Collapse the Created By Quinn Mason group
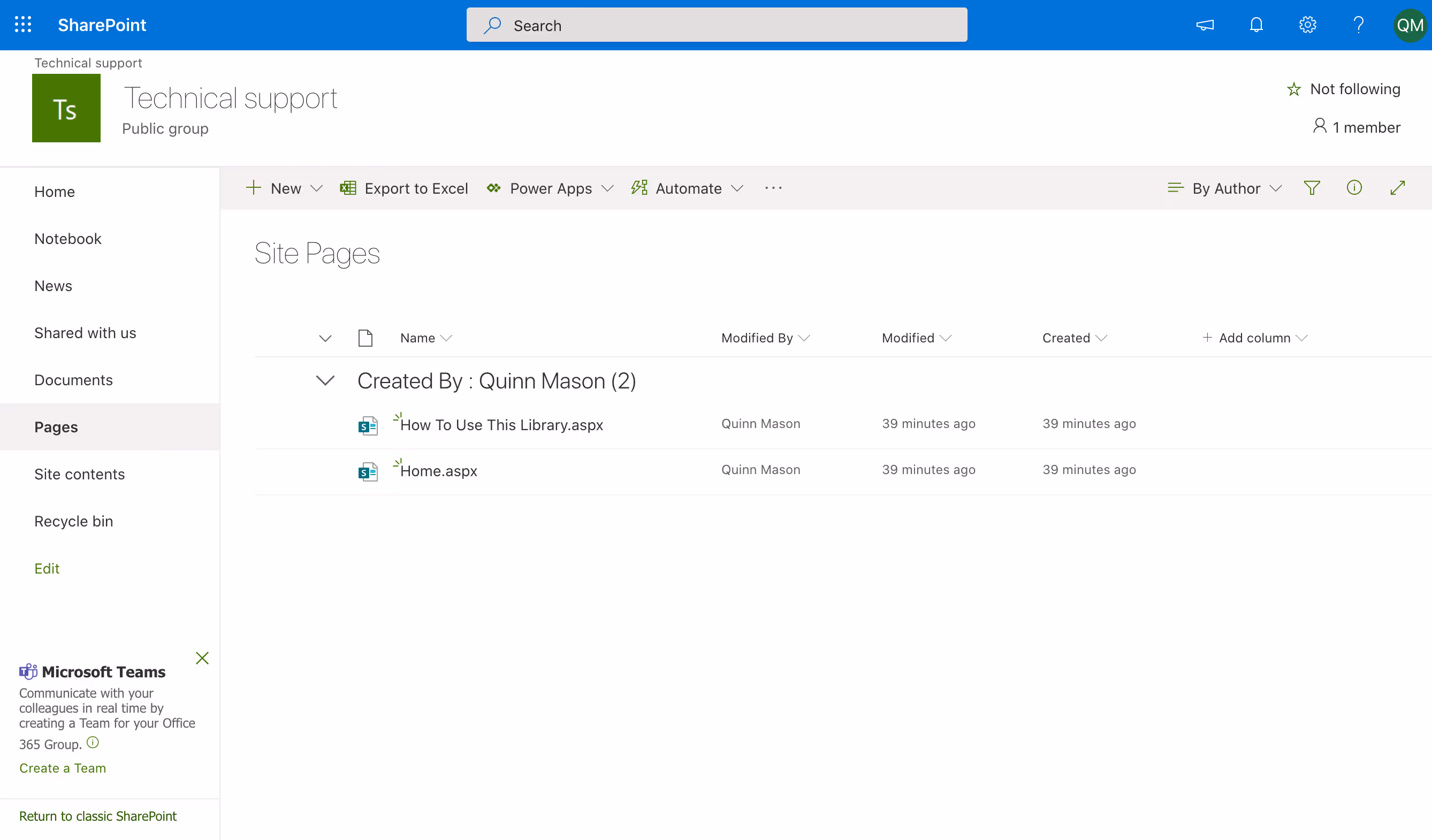Viewport: 1432px width, 840px height. click(x=325, y=380)
